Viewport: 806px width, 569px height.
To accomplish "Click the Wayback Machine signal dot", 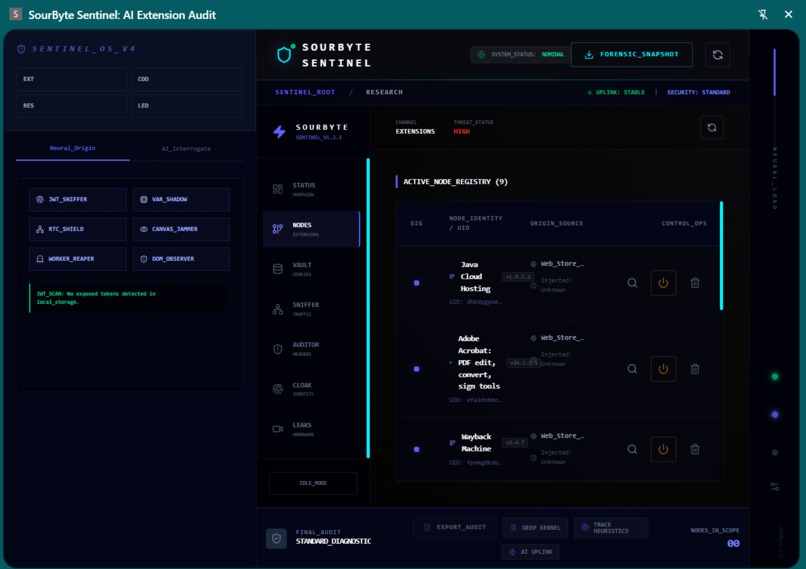I will [417, 450].
